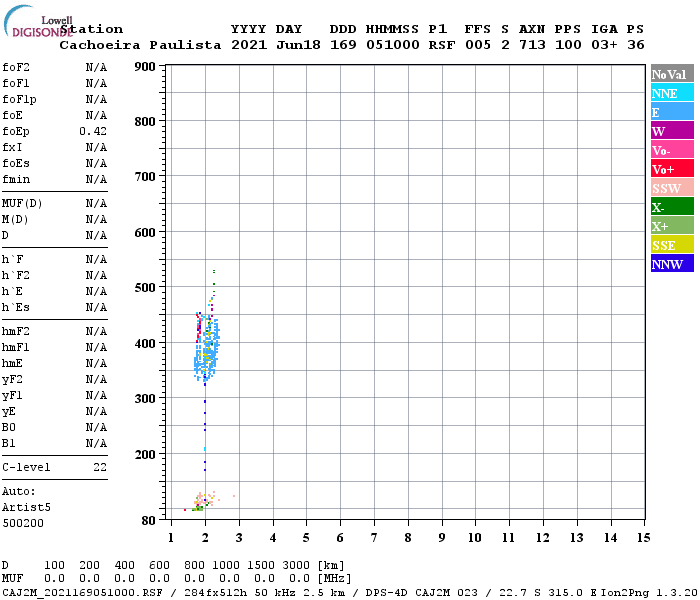Click the foF1p parameter label
This screenshot has width=700, height=600.
click(19, 100)
